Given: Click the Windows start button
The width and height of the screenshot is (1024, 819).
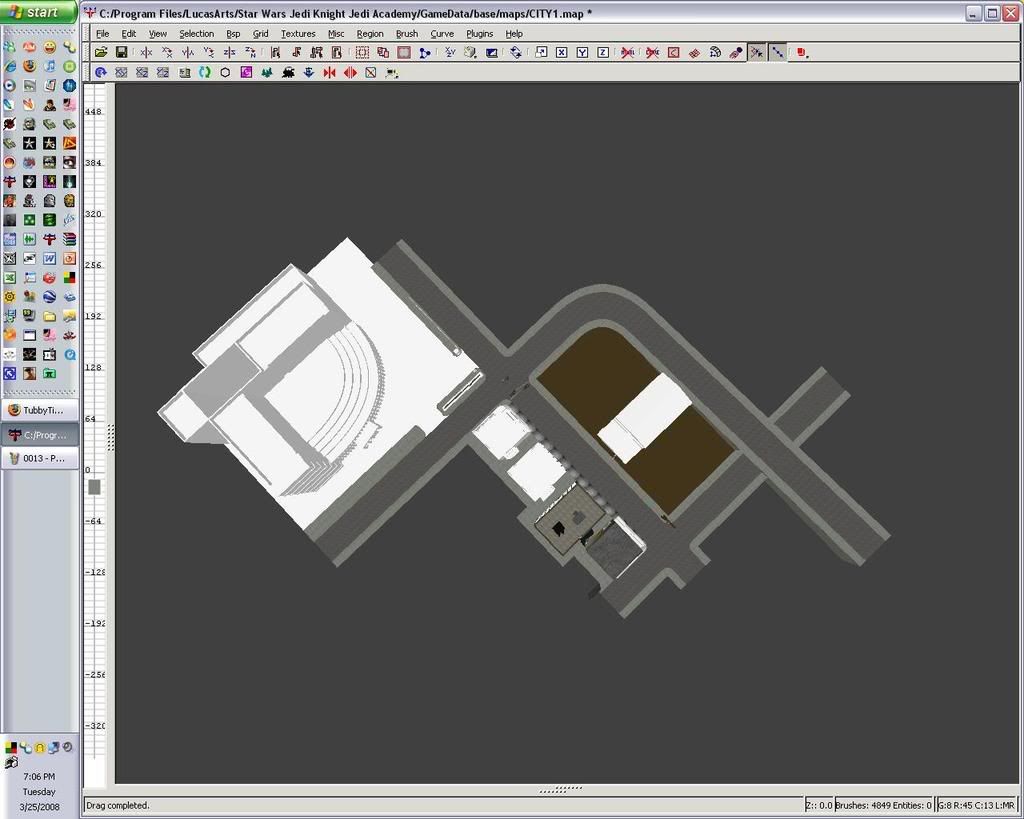Looking at the screenshot, I should click(38, 12).
